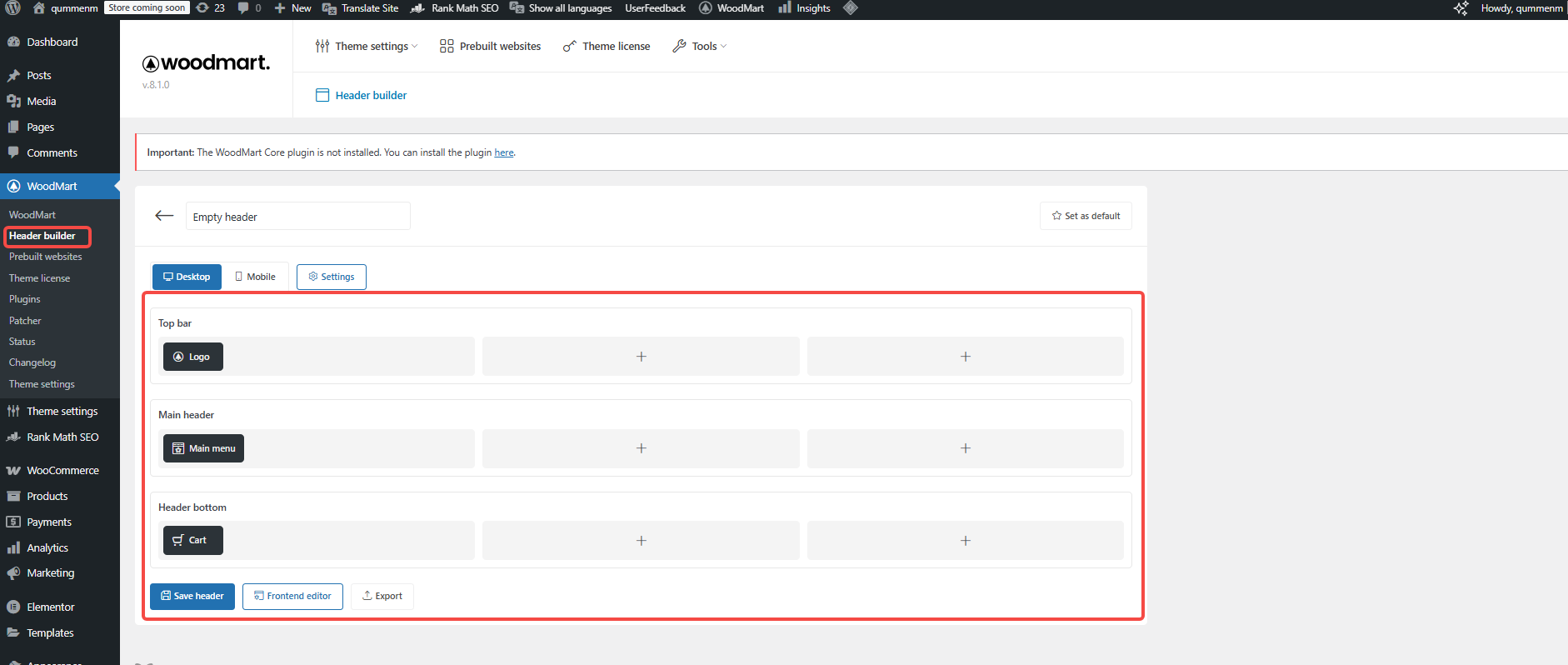Add element to Top bar center column
1568x665 pixels.
641,357
